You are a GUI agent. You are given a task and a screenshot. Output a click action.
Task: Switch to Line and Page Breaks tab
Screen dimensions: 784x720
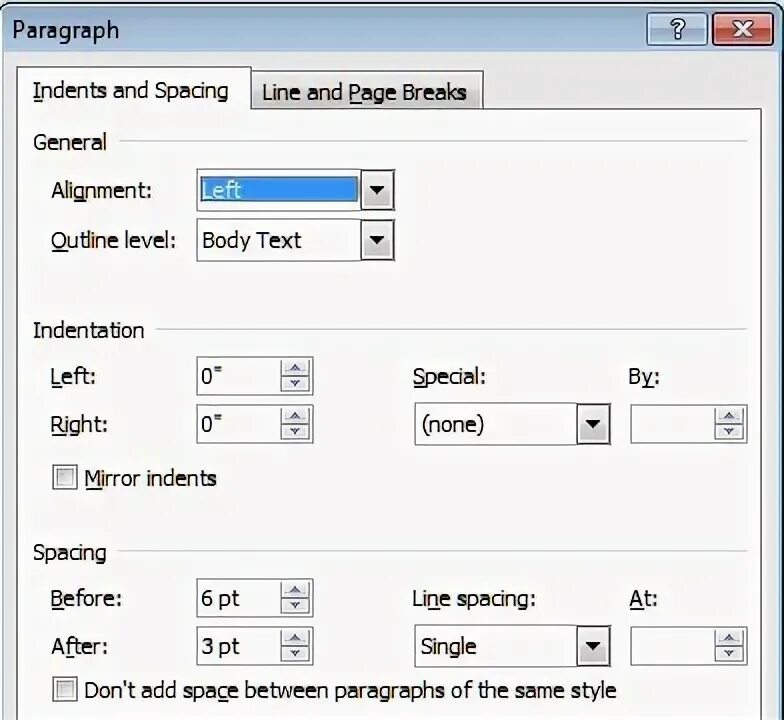pos(364,92)
